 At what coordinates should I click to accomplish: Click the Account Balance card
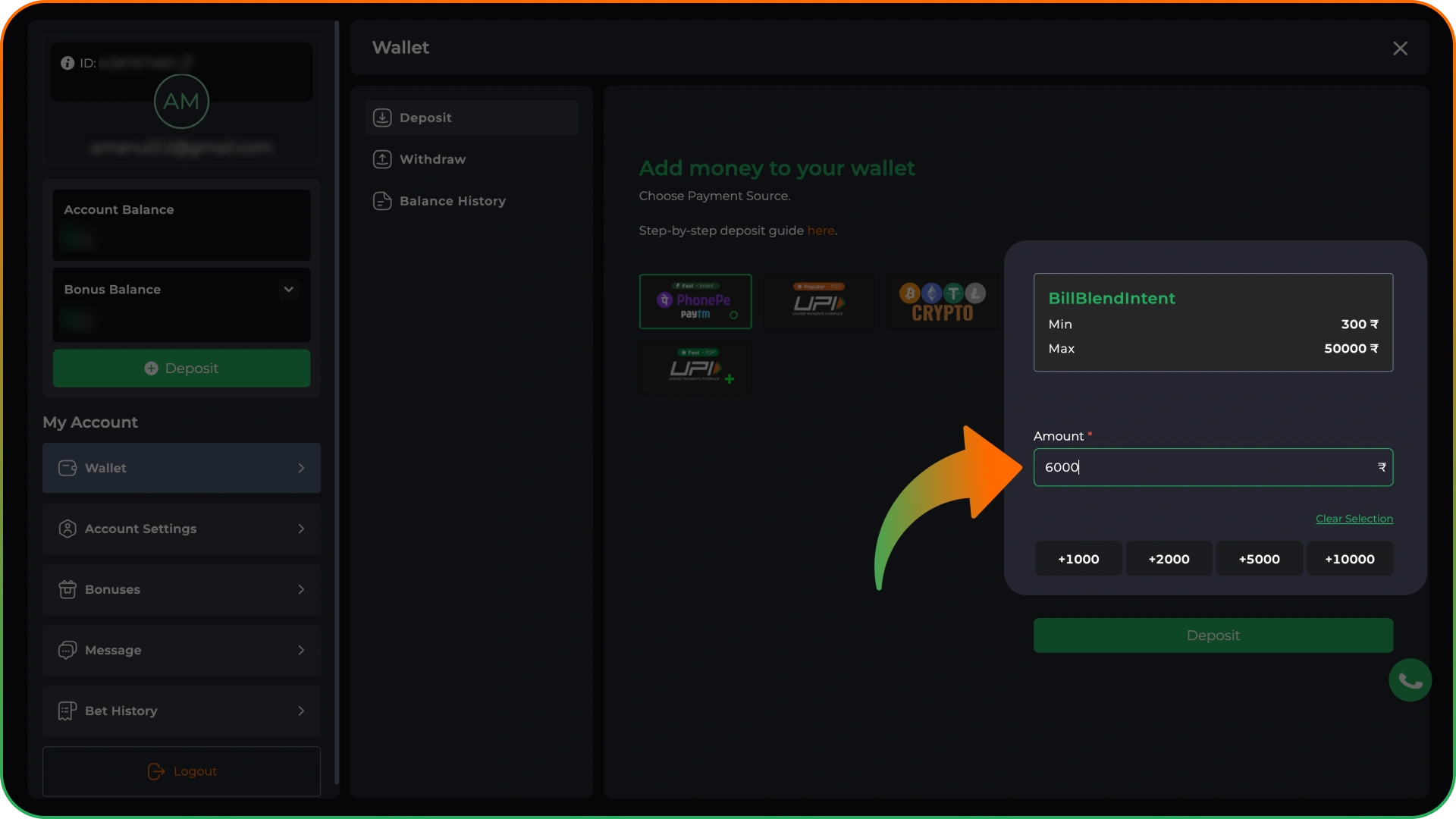(181, 225)
